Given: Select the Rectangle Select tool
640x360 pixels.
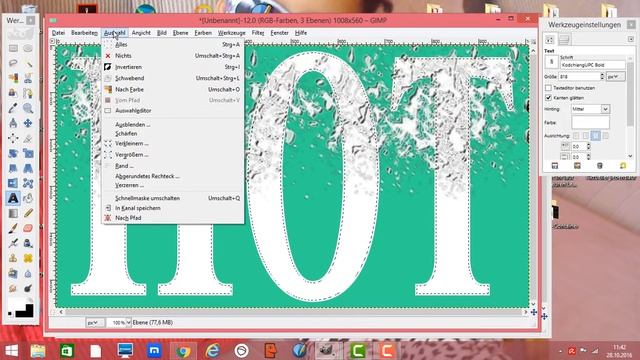Looking at the screenshot, I should coord(13,49).
